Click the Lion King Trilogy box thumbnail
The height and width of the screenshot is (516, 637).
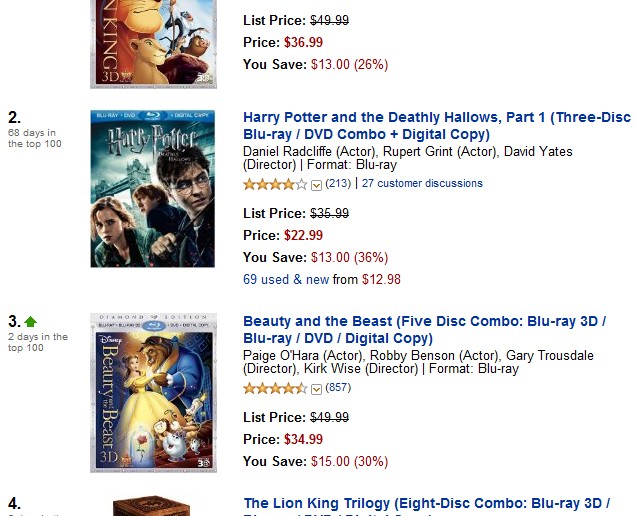pyautogui.click(x=152, y=507)
